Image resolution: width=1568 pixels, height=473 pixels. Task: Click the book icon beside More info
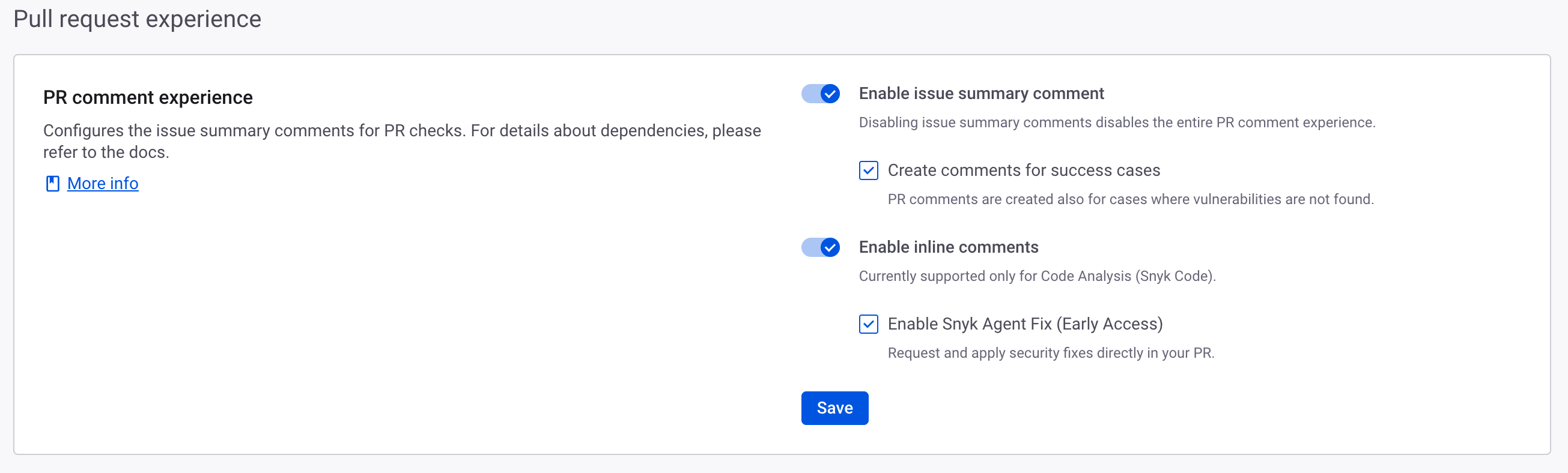click(52, 184)
